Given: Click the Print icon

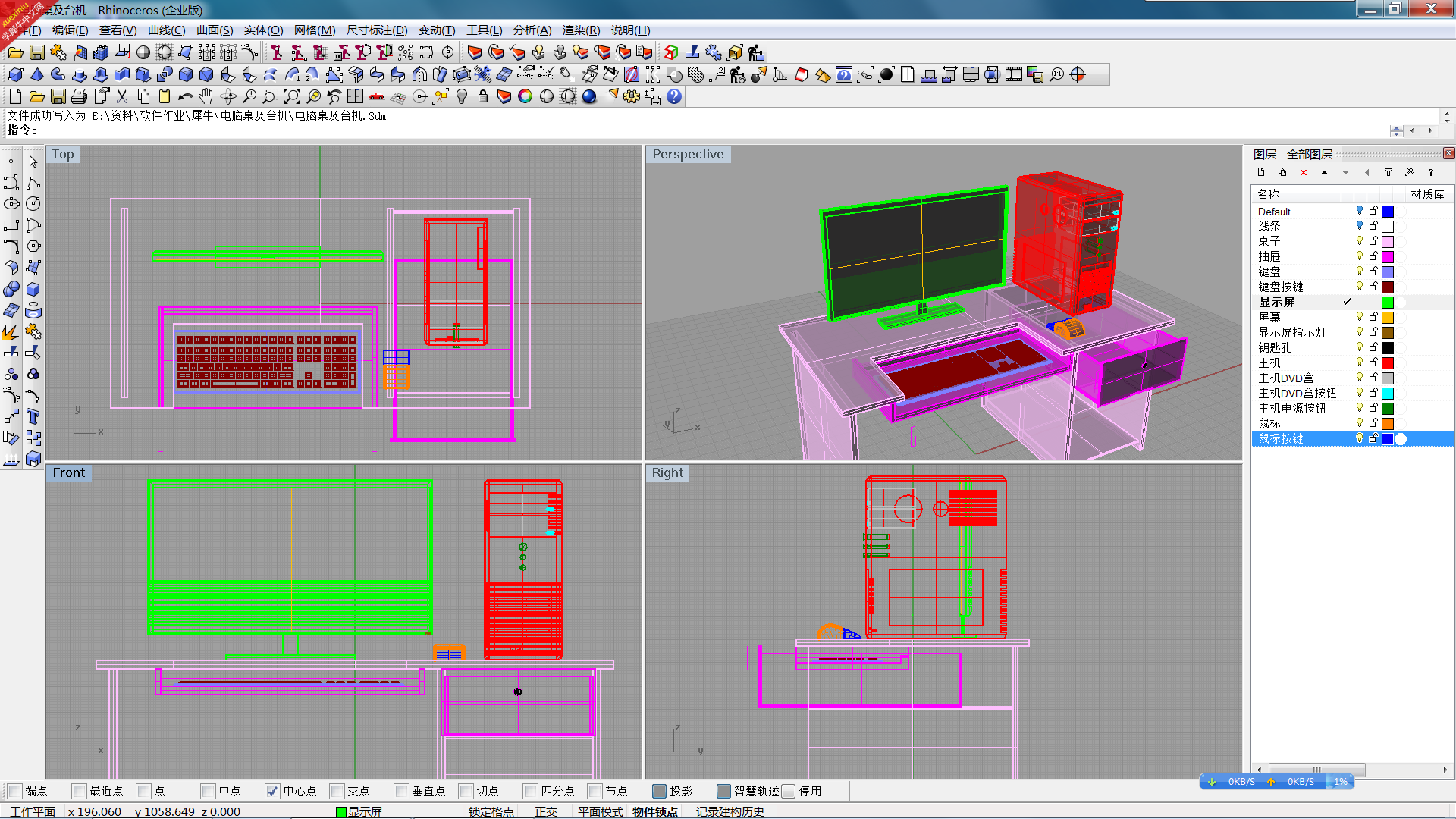Looking at the screenshot, I should point(79,96).
